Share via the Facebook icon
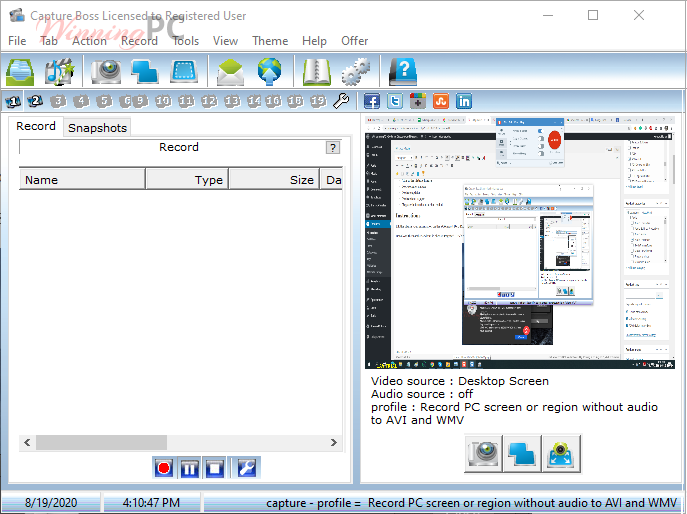This screenshot has height=514, width=687. 372,101
